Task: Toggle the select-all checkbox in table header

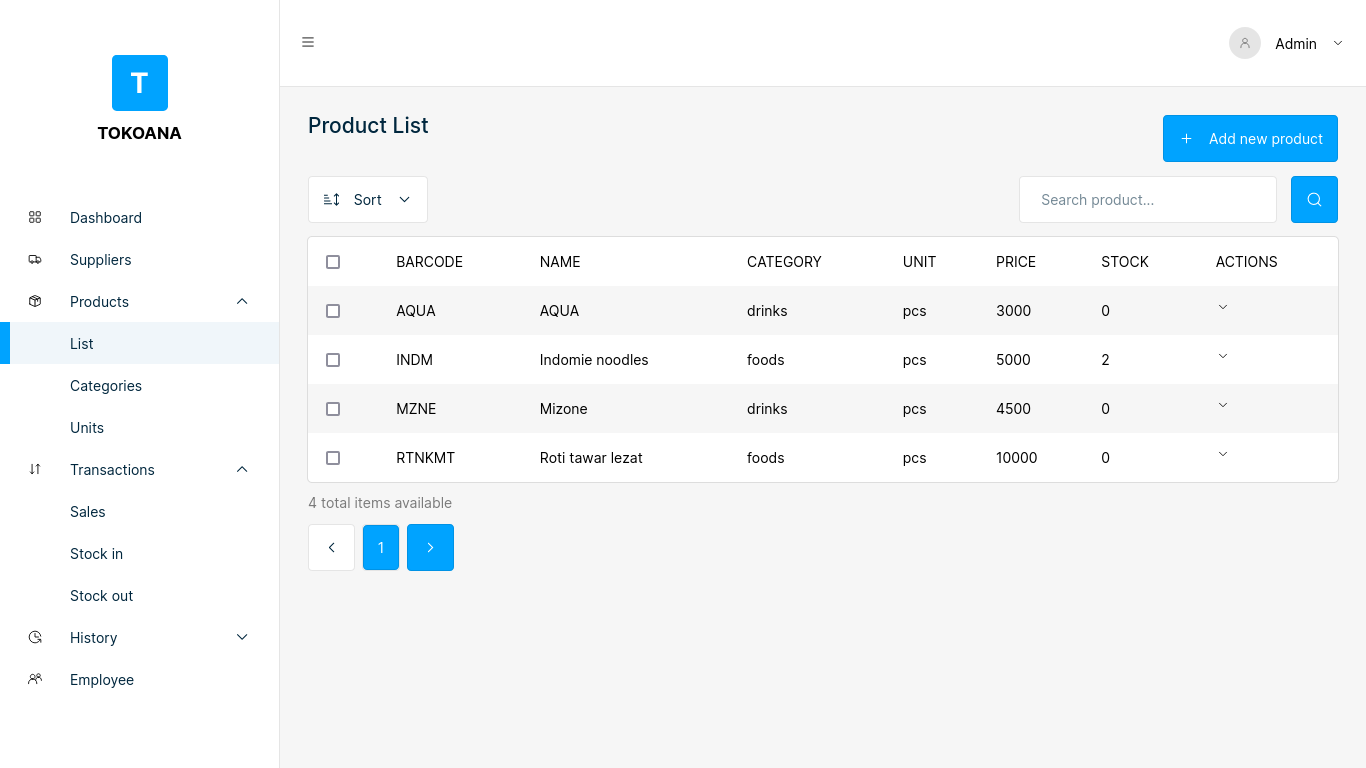Action: click(x=333, y=262)
